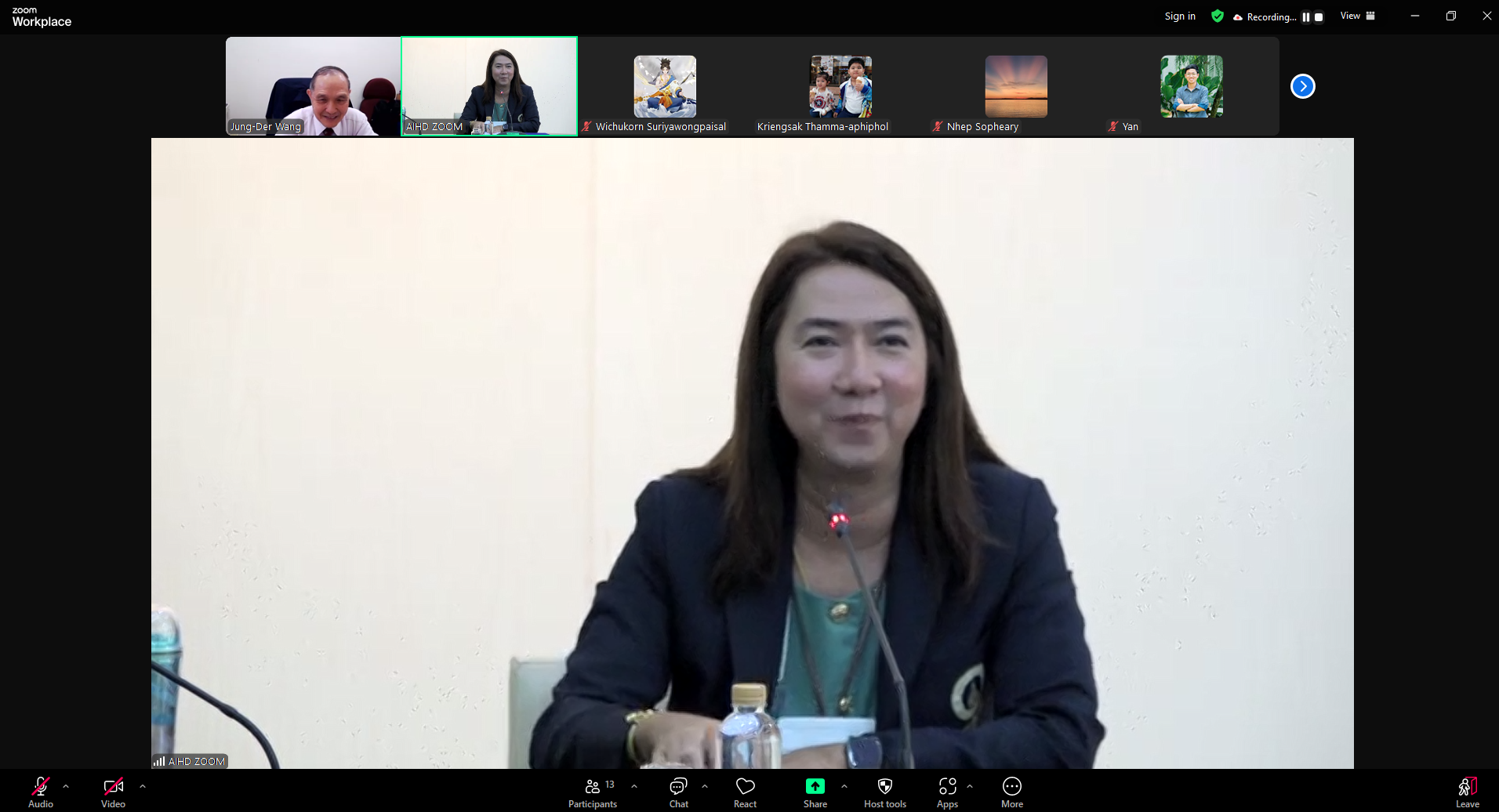Select Kriengsak Thamma-aphiphol avatar tile
Screen dimensions: 1499x812
click(x=840, y=86)
